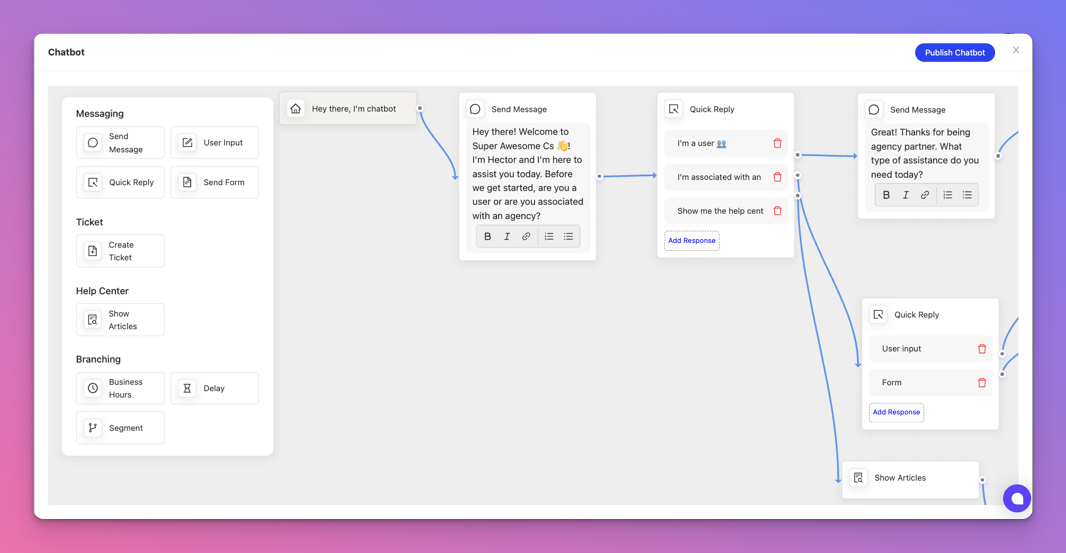The width and height of the screenshot is (1066, 553).
Task: Delete the "I'm a user" reply
Action: [x=777, y=144]
